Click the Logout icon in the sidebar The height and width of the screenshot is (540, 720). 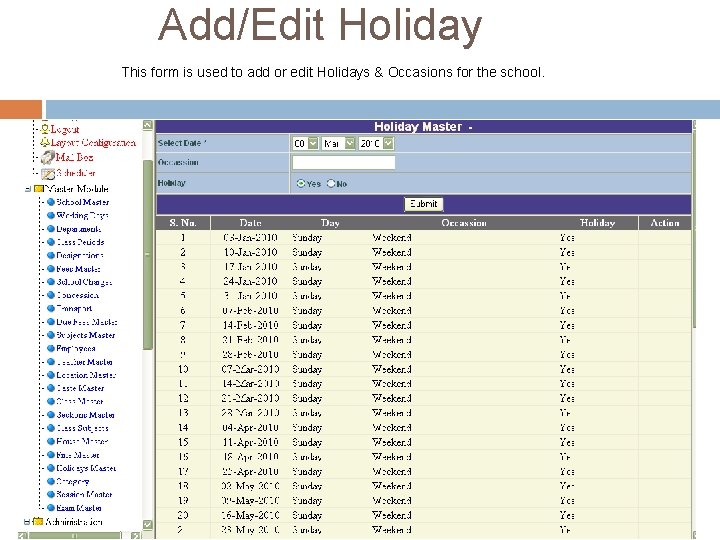click(45, 129)
